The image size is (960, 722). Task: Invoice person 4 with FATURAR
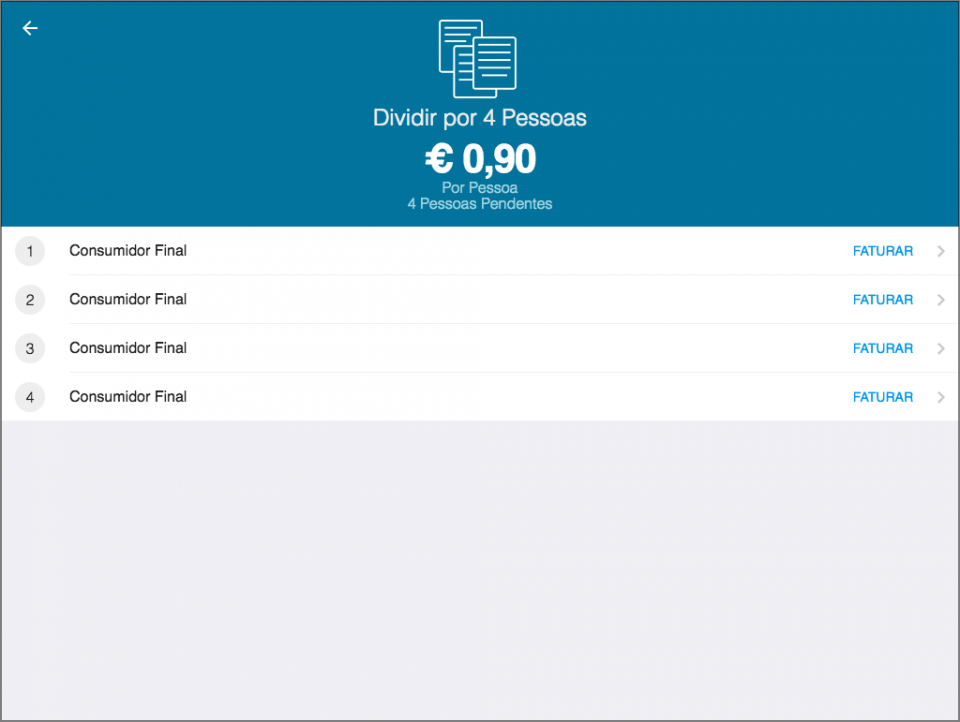click(x=882, y=397)
